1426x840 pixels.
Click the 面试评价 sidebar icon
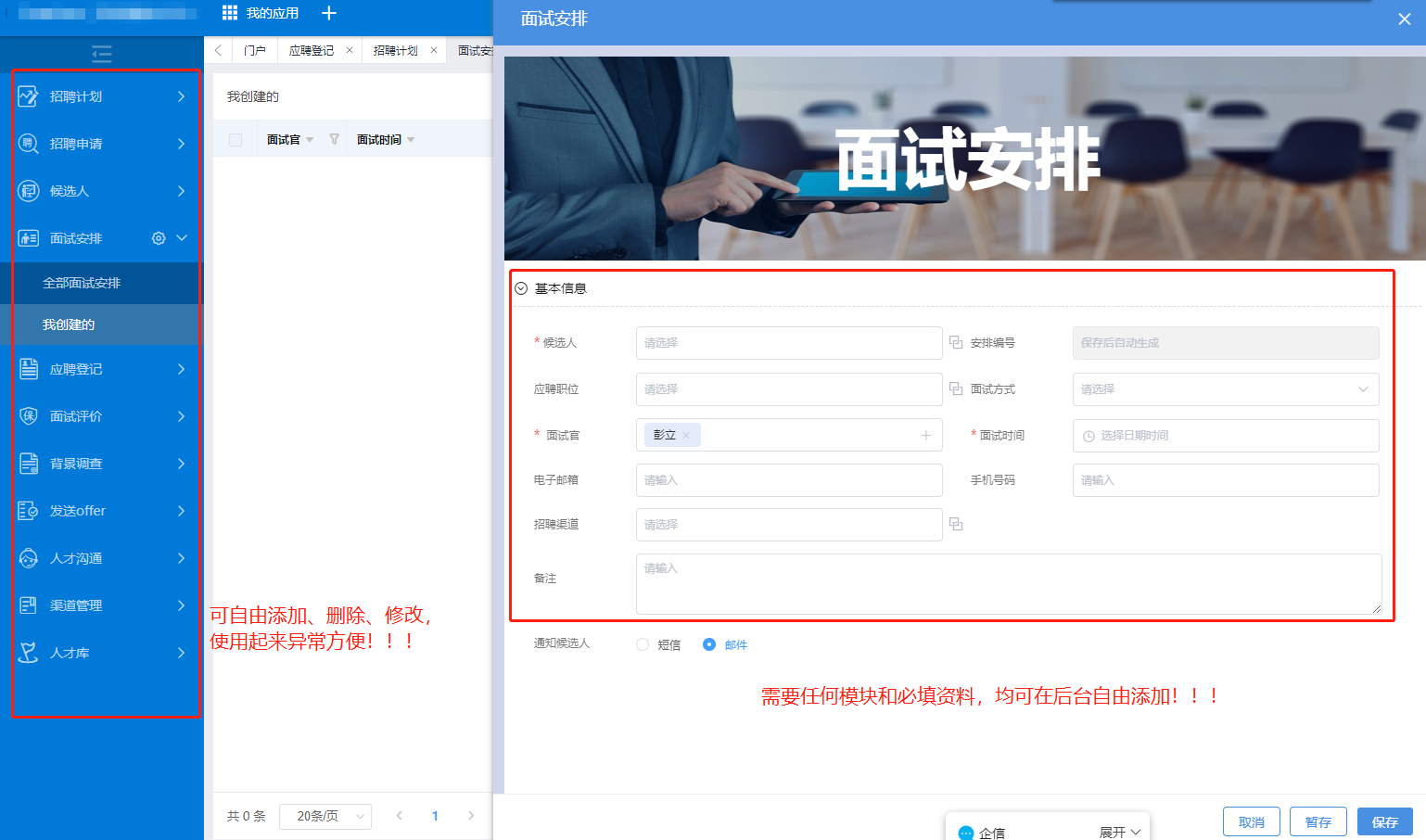click(x=29, y=416)
